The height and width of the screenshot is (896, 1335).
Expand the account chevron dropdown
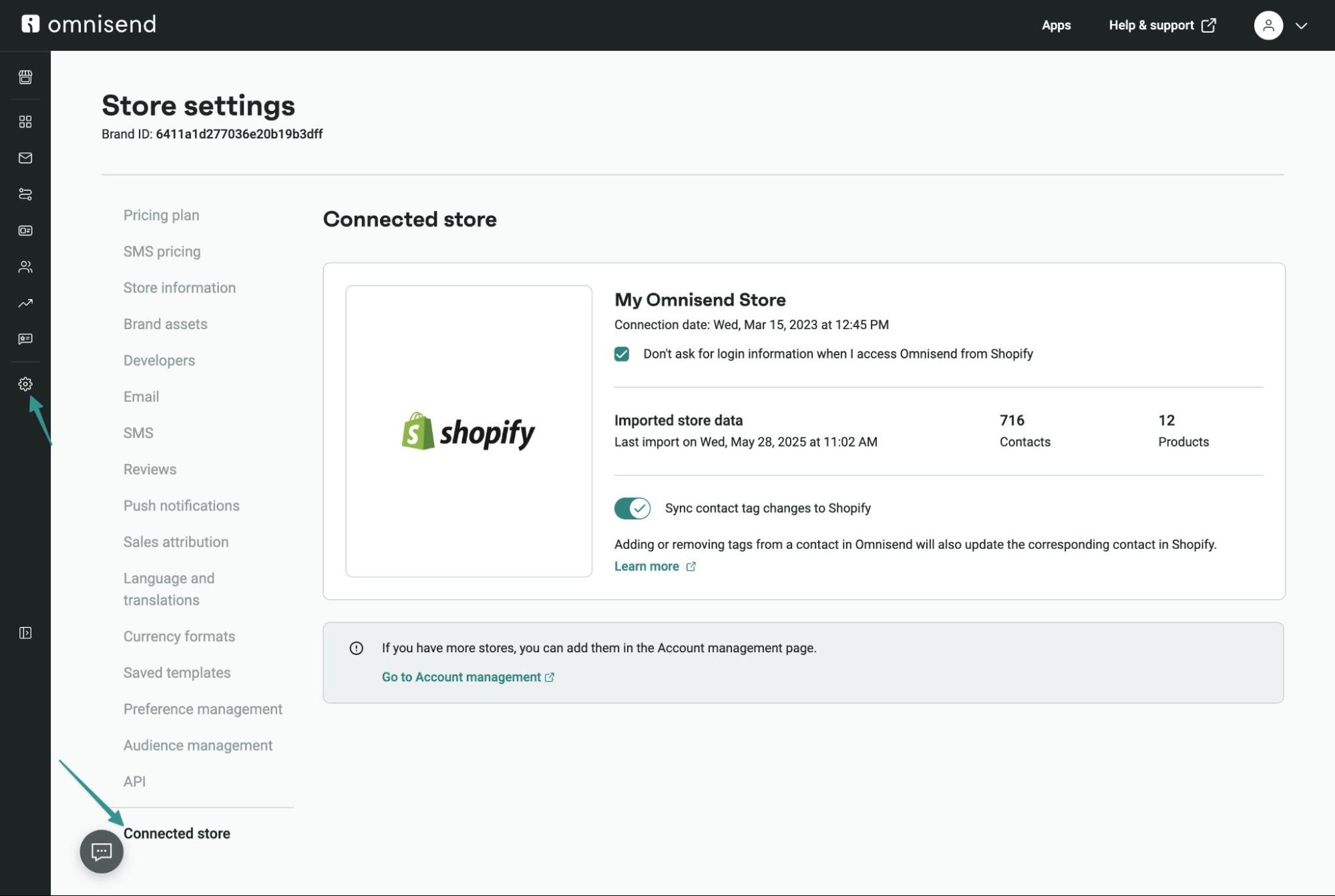coord(1301,26)
